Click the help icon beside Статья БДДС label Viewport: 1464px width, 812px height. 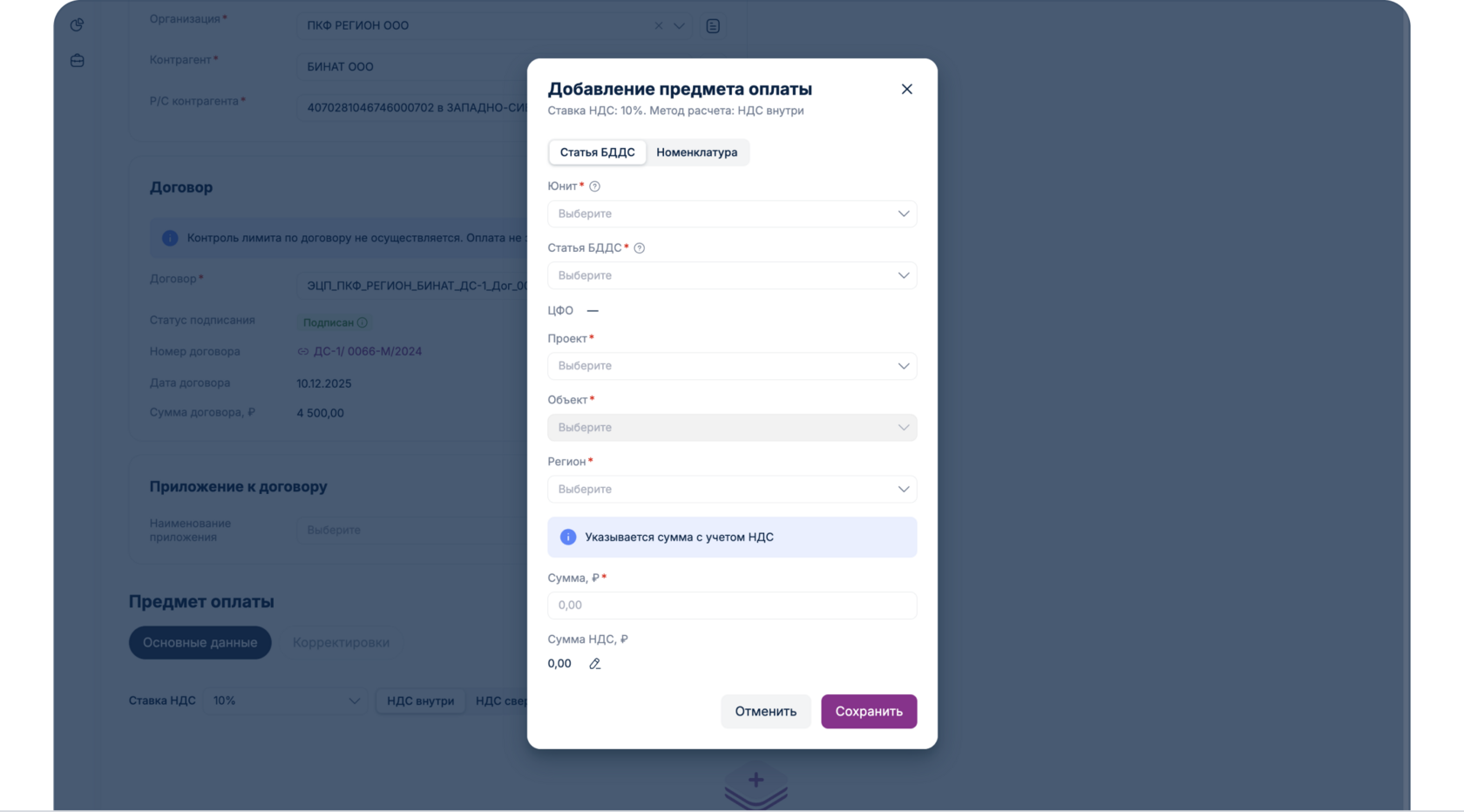640,248
